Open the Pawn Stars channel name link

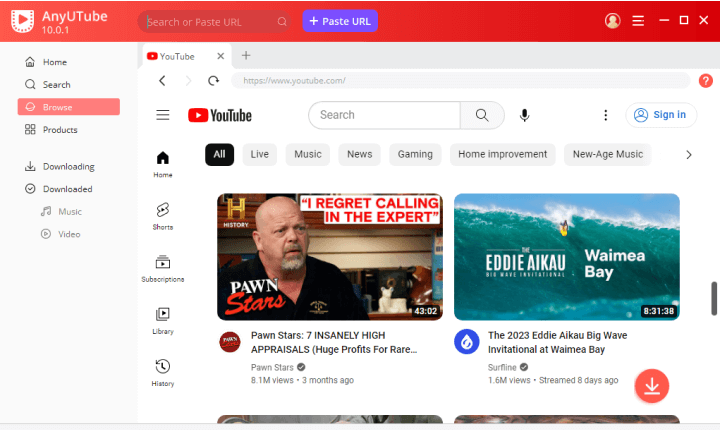click(x=272, y=368)
